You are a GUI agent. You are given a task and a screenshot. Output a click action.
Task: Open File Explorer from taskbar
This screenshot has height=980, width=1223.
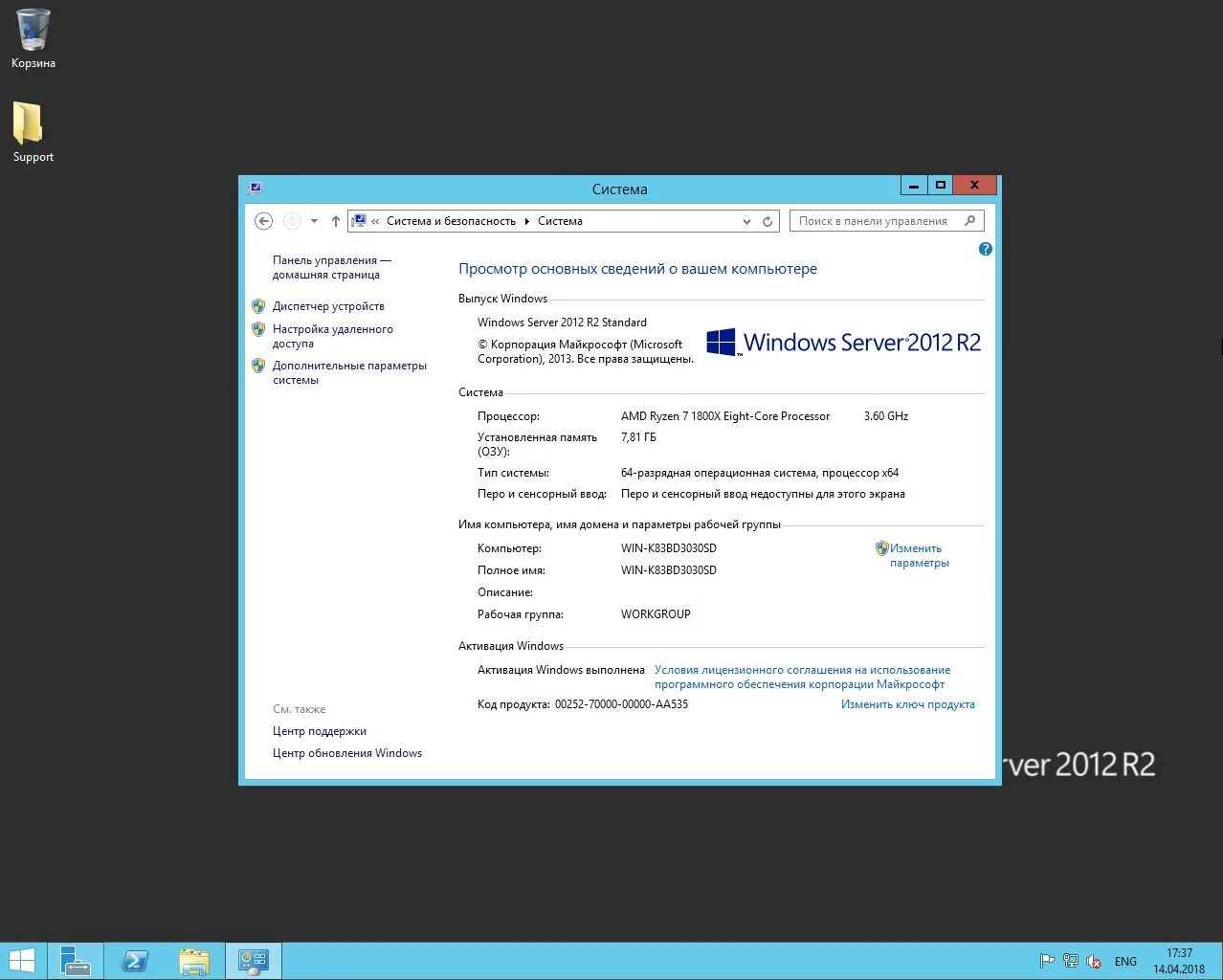pyautogui.click(x=194, y=961)
